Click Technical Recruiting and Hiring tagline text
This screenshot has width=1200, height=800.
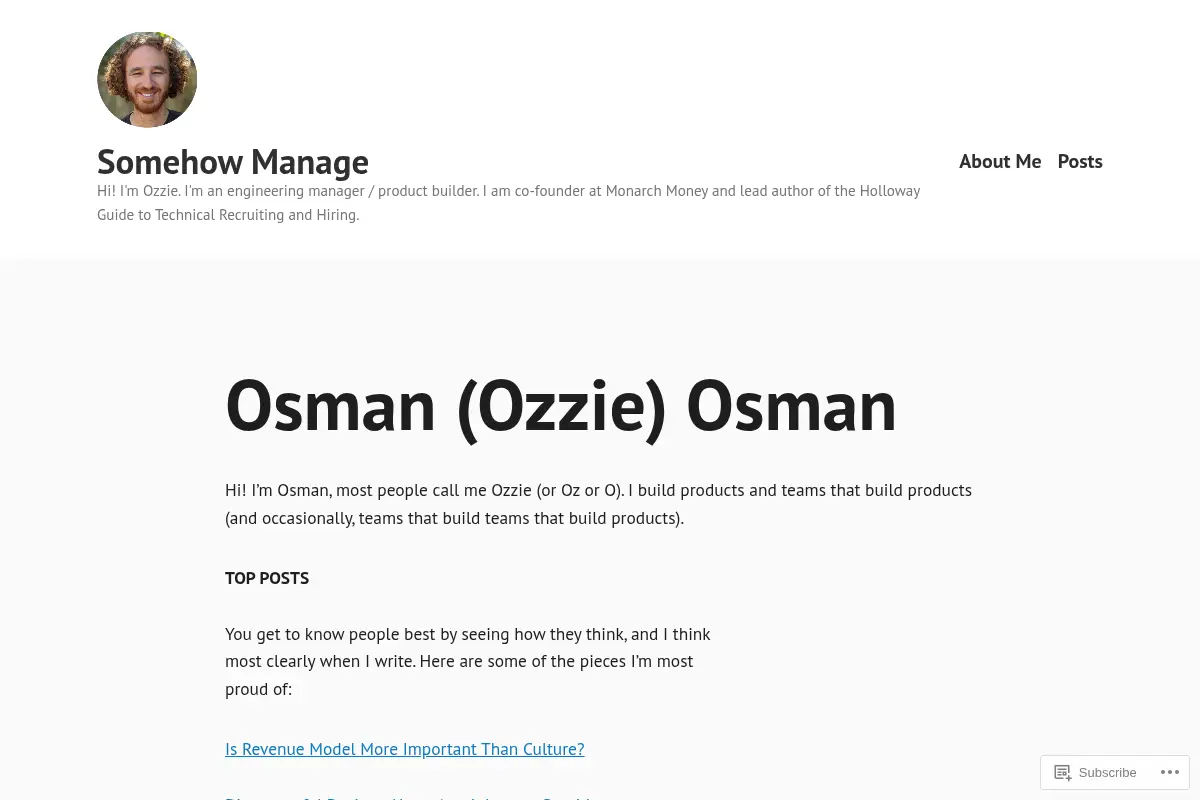coord(255,215)
